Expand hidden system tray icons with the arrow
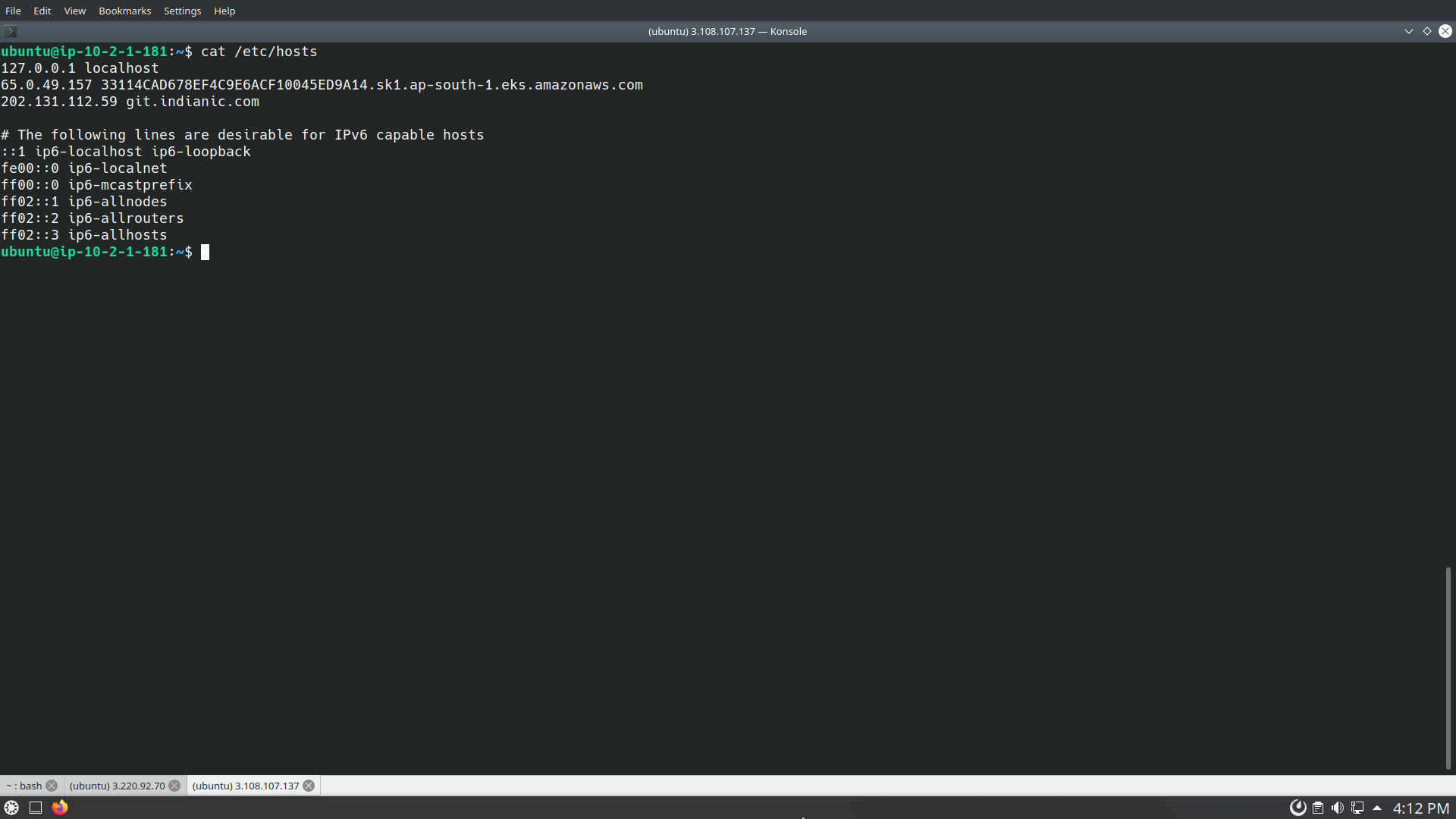 click(x=1376, y=808)
